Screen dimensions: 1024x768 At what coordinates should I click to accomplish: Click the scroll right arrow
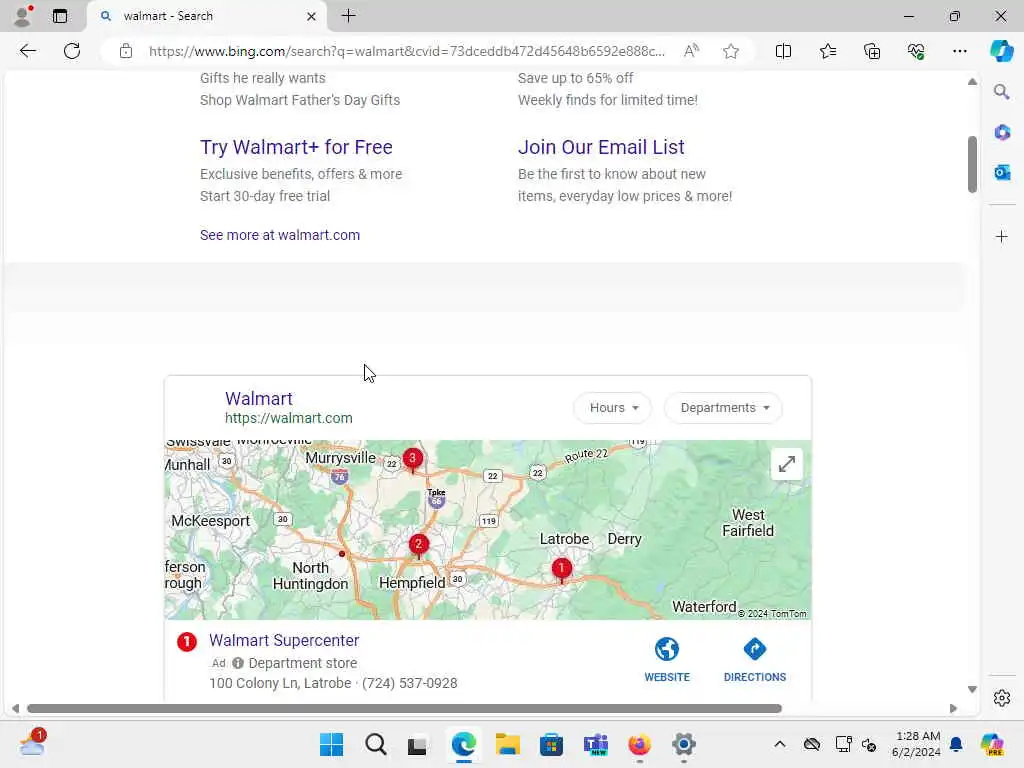(x=953, y=709)
